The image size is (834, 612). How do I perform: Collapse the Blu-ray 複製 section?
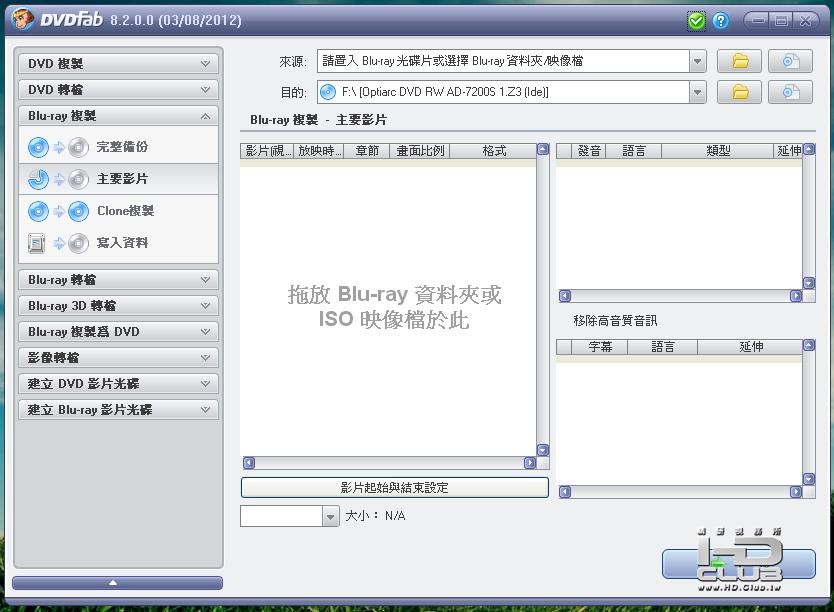point(119,115)
